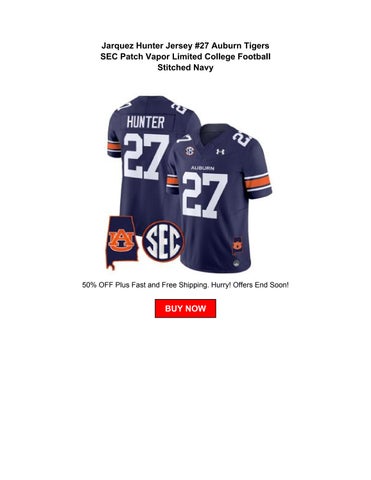This screenshot has width=371, height=480.
Task: Click the small AU logo near jersey hem
Action: coord(237,244)
